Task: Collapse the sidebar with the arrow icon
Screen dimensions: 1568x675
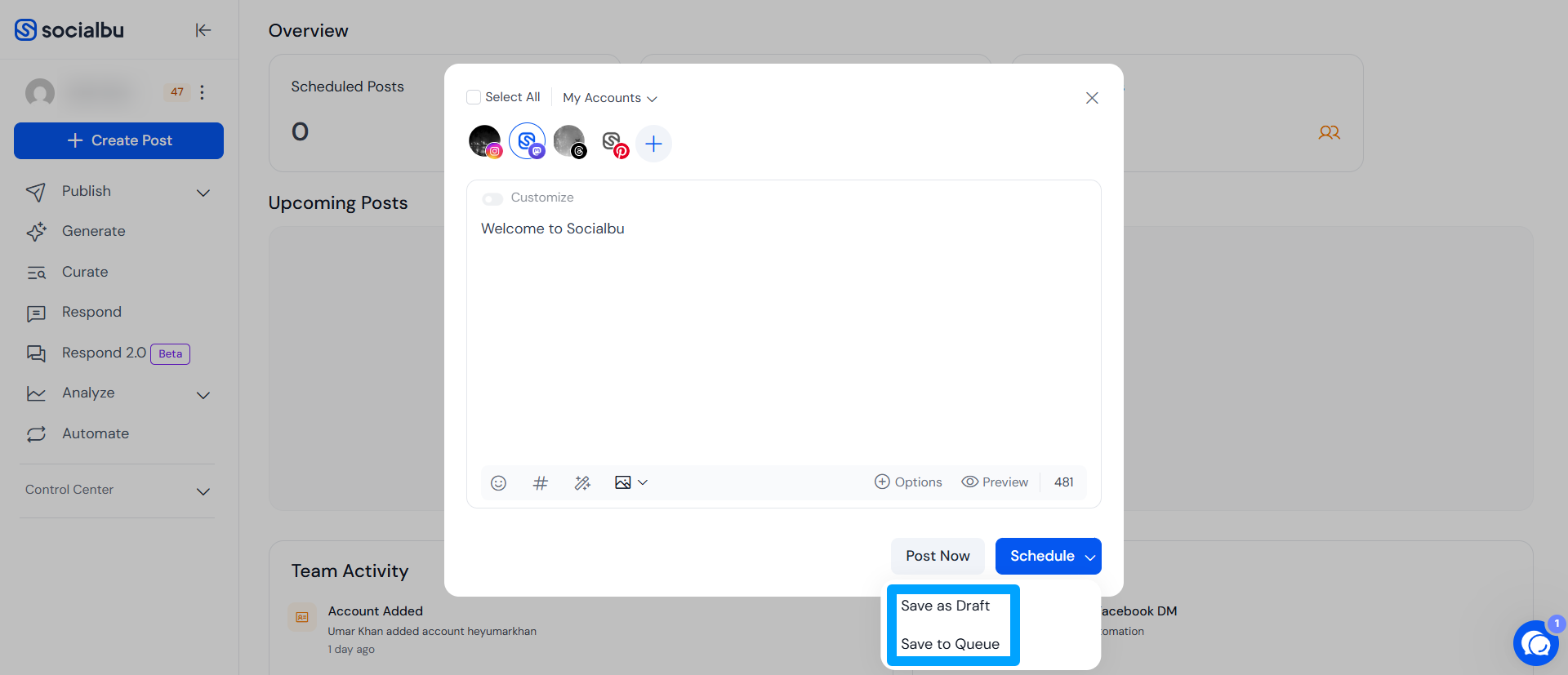Action: [x=203, y=30]
